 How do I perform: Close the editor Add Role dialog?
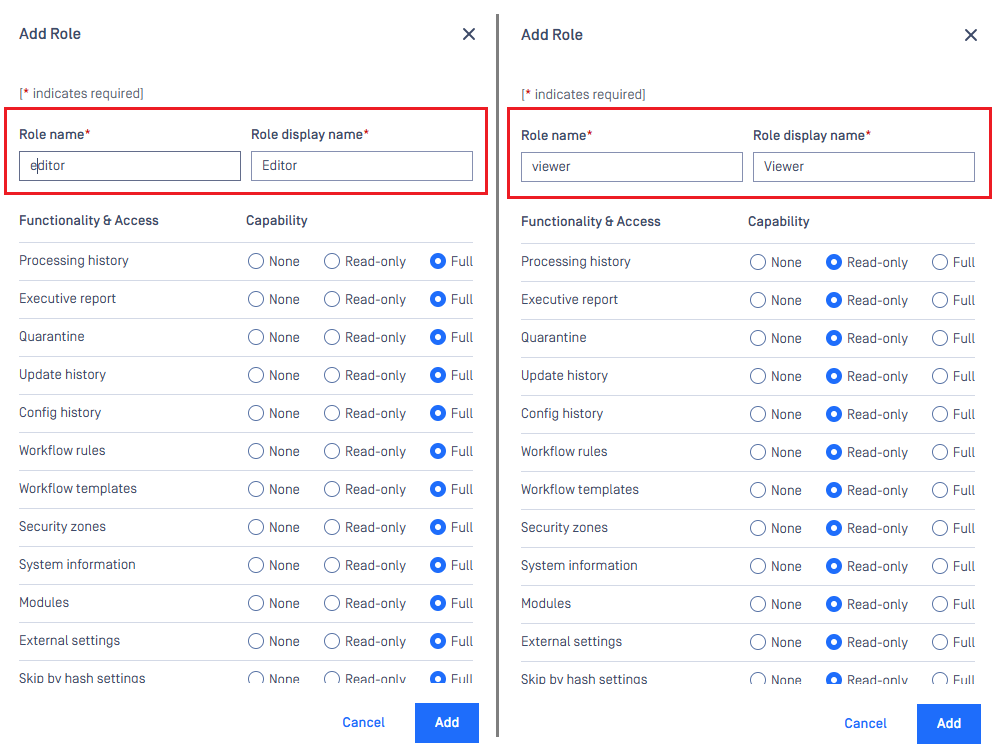[x=469, y=34]
